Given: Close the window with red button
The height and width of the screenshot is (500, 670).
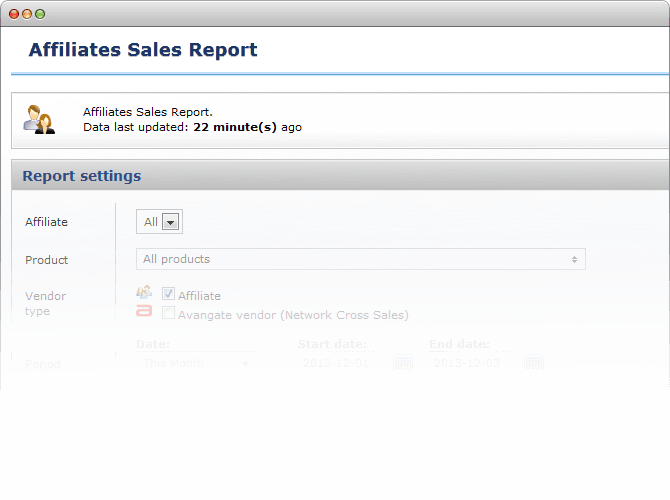Looking at the screenshot, I should point(14,14).
